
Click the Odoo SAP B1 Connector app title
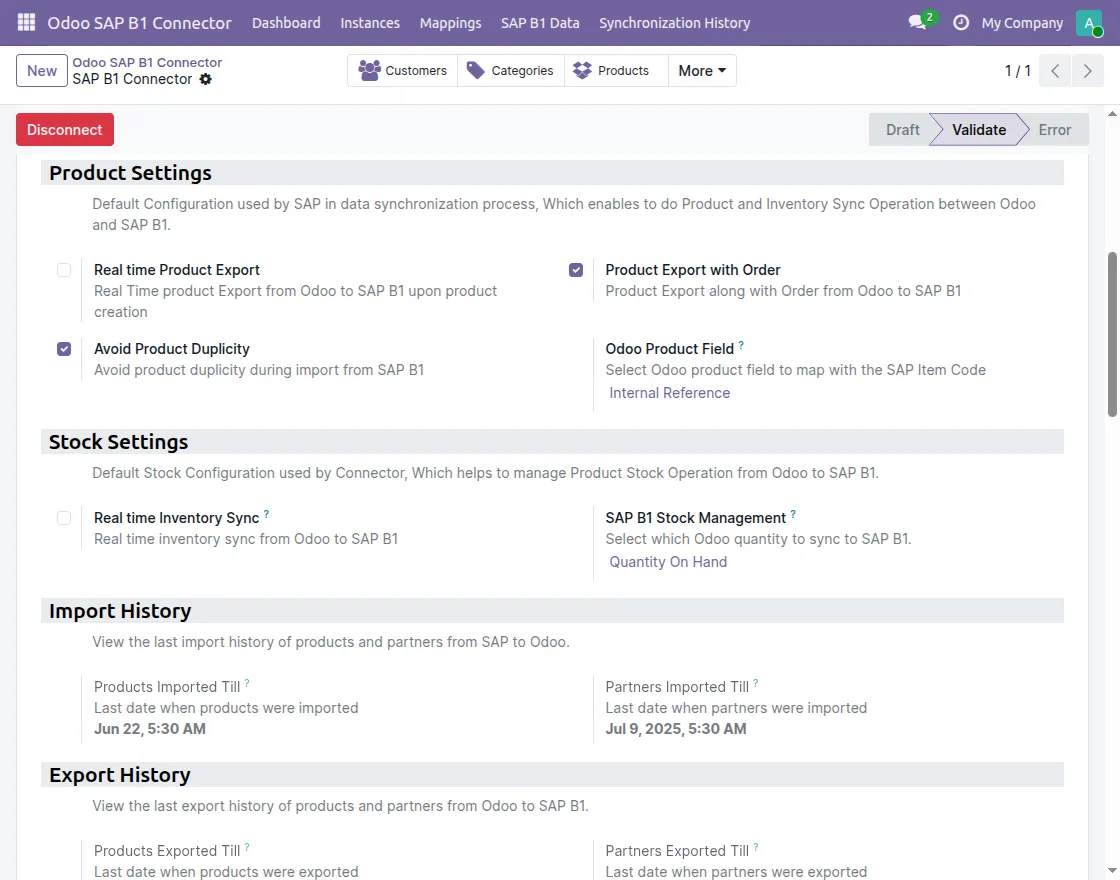click(139, 23)
